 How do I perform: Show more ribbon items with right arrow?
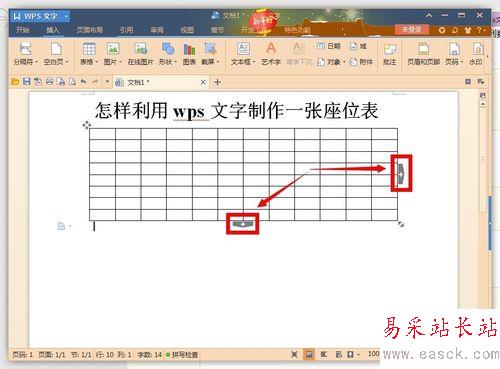[x=487, y=57]
